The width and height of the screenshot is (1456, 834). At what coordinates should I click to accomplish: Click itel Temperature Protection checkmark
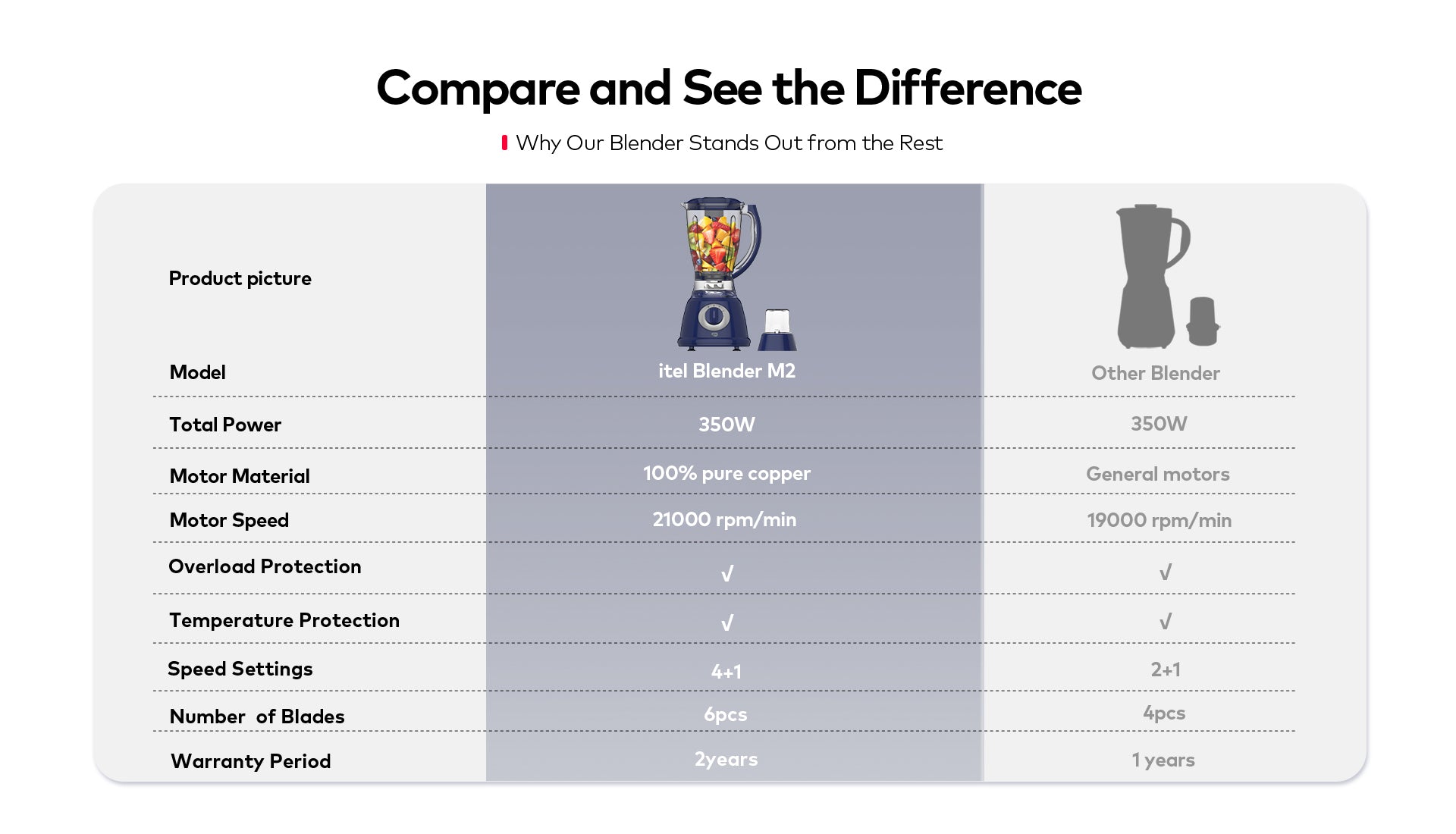[726, 623]
